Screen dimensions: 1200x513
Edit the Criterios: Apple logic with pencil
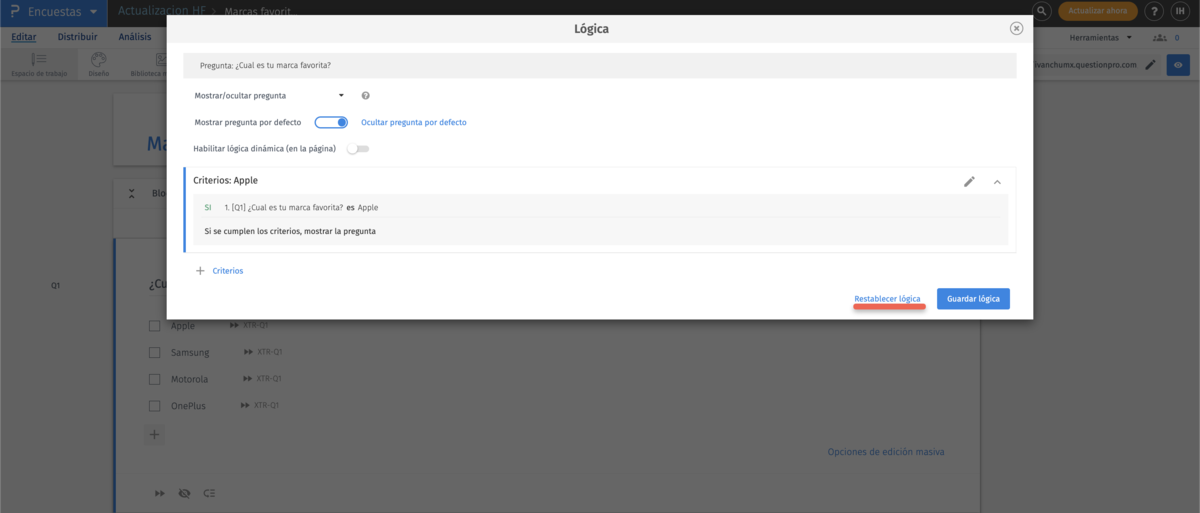[x=969, y=182]
